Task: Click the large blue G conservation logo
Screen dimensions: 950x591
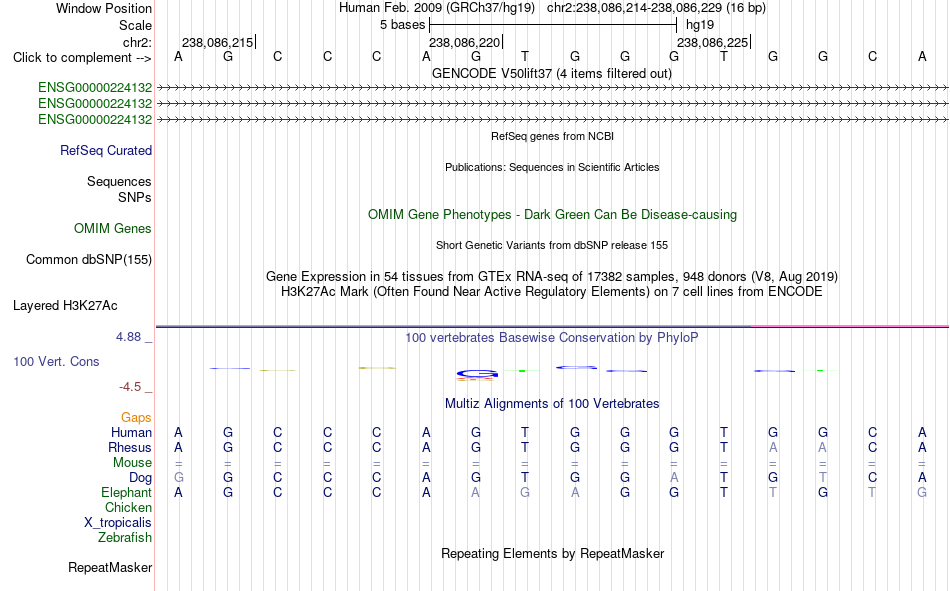Action: point(477,374)
